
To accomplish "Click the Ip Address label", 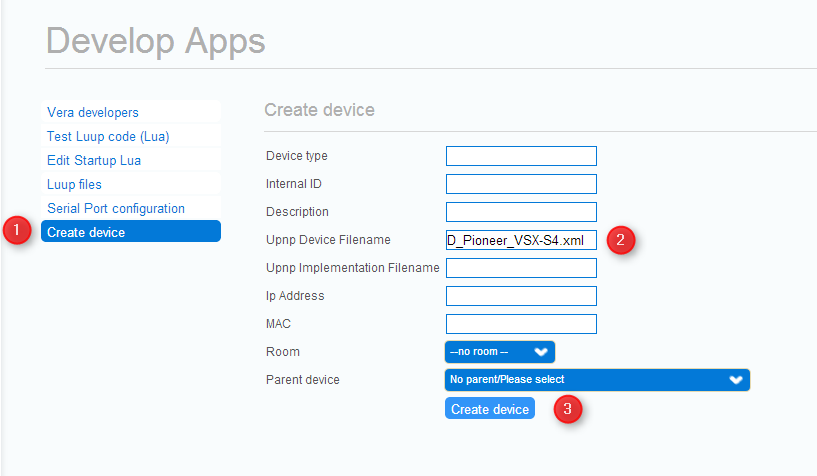I will click(x=295, y=296).
